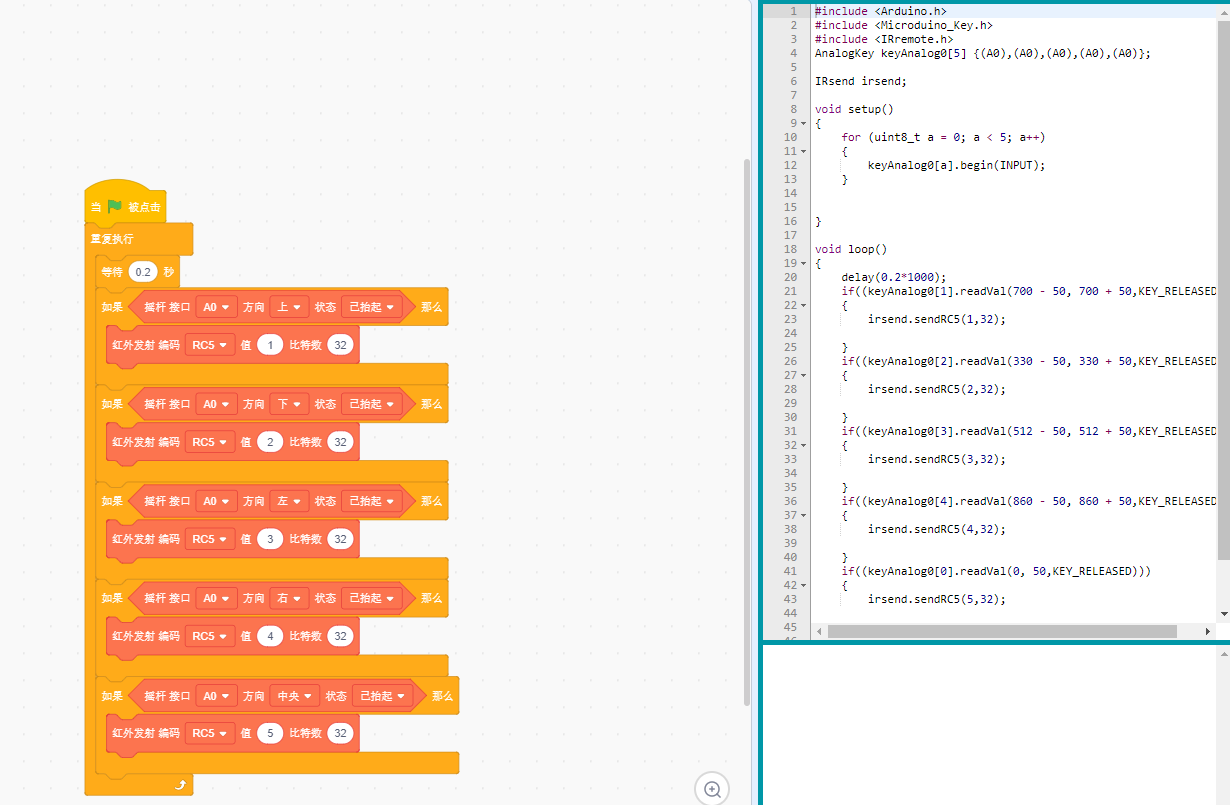Fold the if block at line 22
The image size is (1230, 805).
click(803, 305)
